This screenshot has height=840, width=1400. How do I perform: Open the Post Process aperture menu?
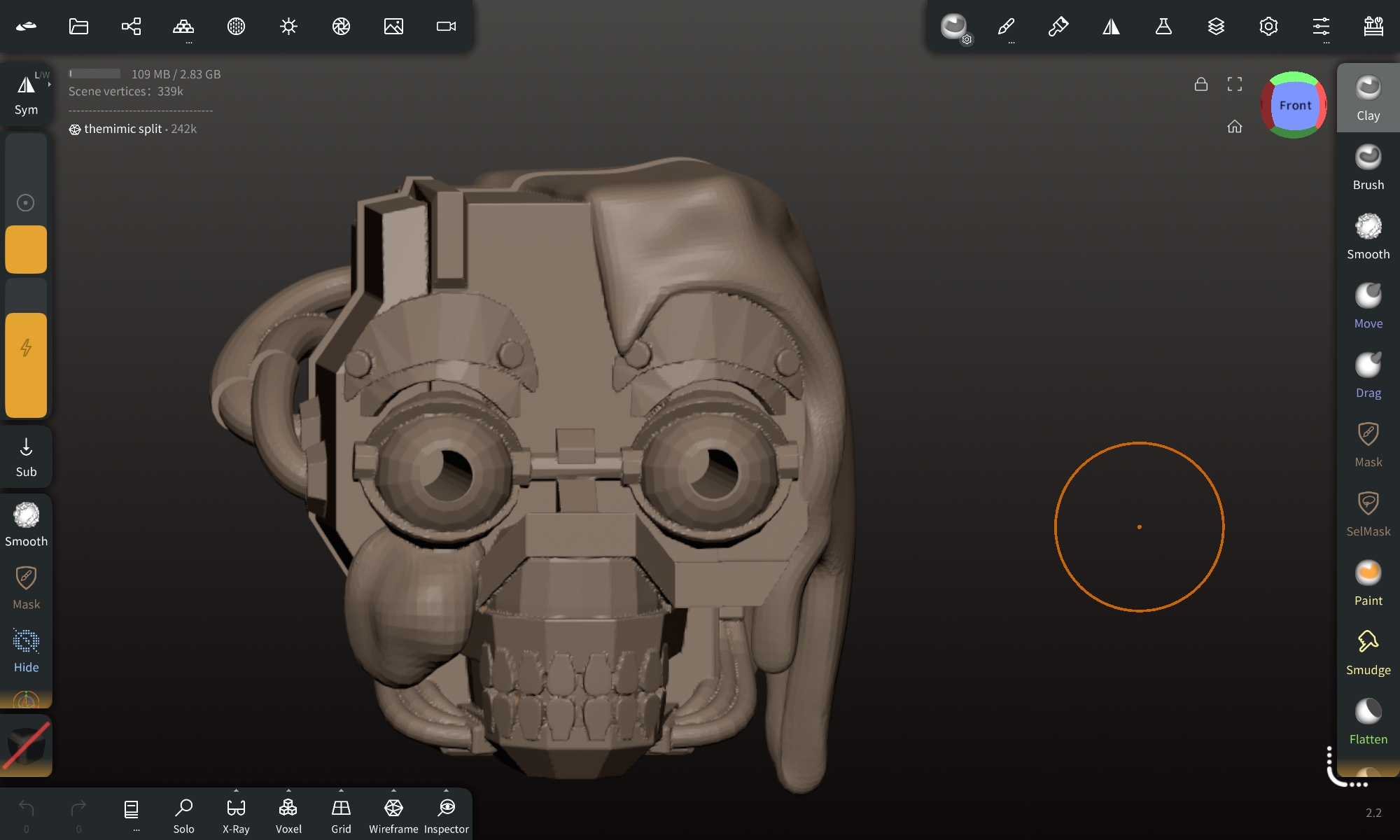[x=341, y=27]
